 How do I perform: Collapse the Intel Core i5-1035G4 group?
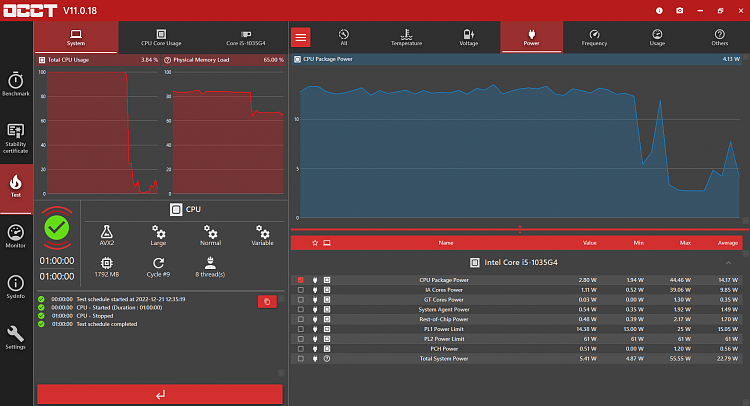coord(728,263)
